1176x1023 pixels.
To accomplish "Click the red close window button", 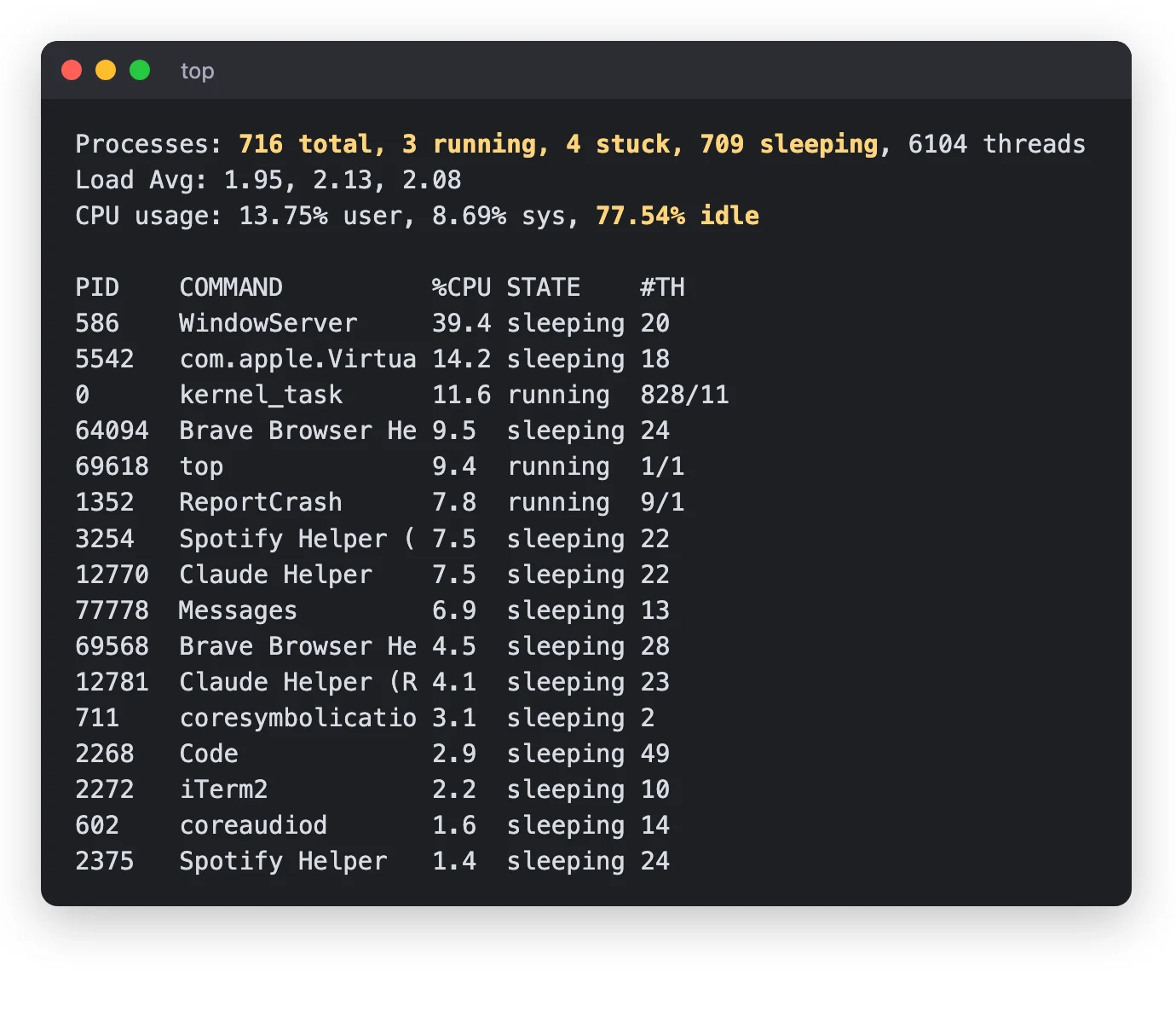I will point(72,70).
